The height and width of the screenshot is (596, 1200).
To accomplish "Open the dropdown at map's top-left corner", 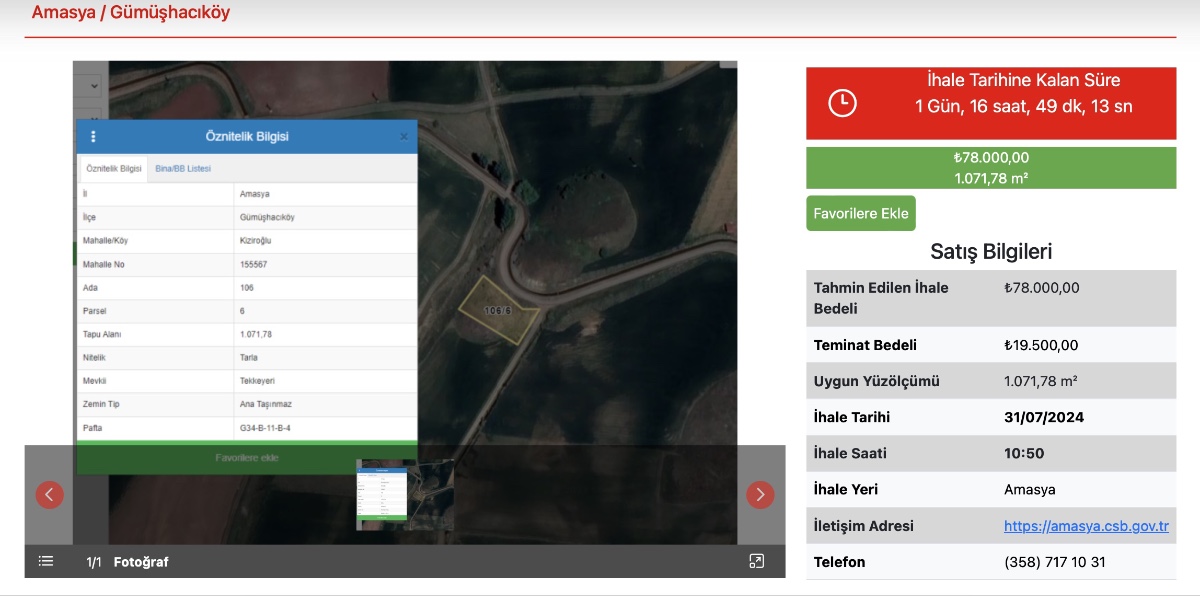I will [x=90, y=86].
